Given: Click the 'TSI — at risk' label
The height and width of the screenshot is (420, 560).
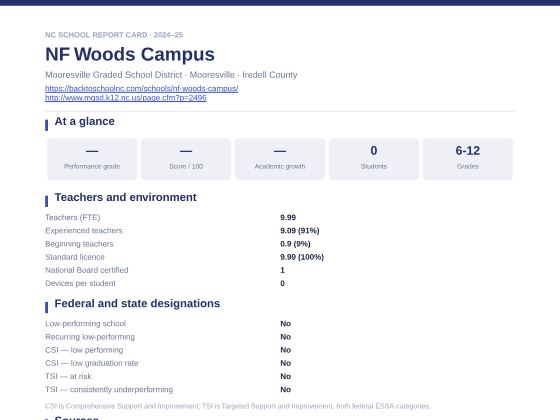Looking at the screenshot, I should [x=68, y=377].
